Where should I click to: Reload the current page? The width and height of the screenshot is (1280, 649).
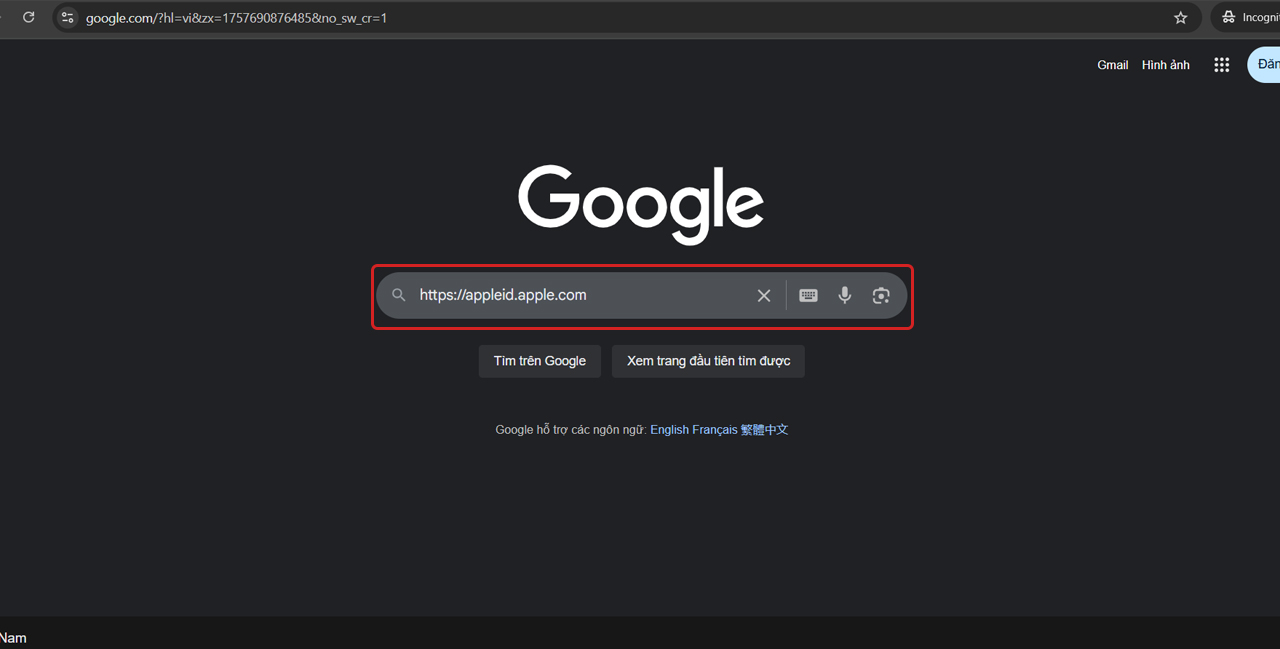29,17
